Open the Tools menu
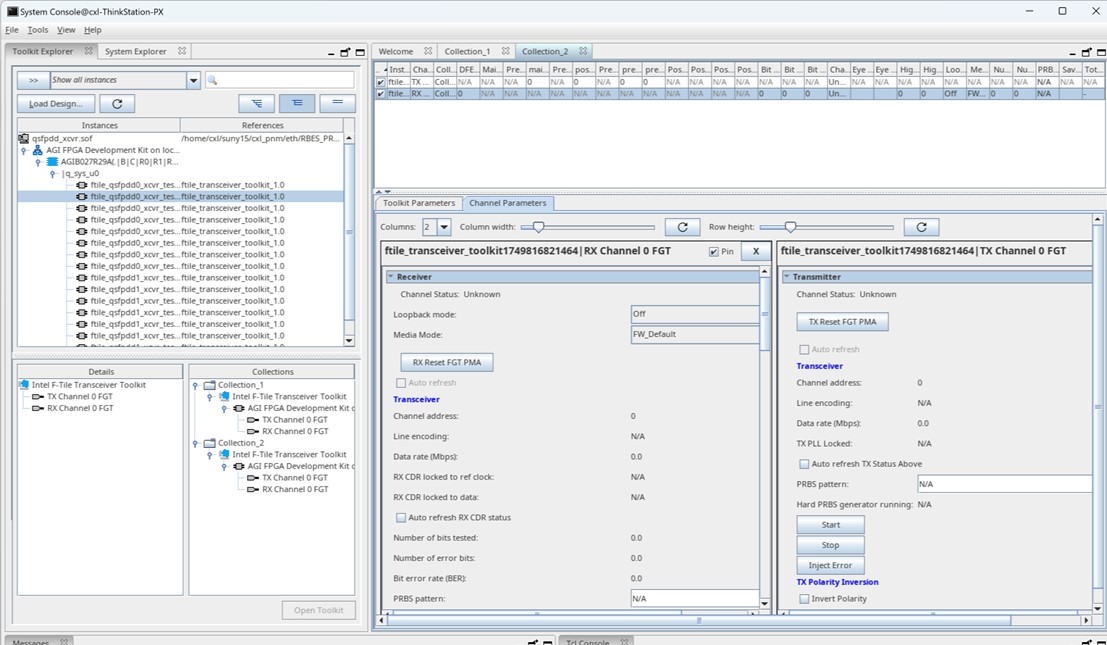This screenshot has width=1107, height=645. 38,30
